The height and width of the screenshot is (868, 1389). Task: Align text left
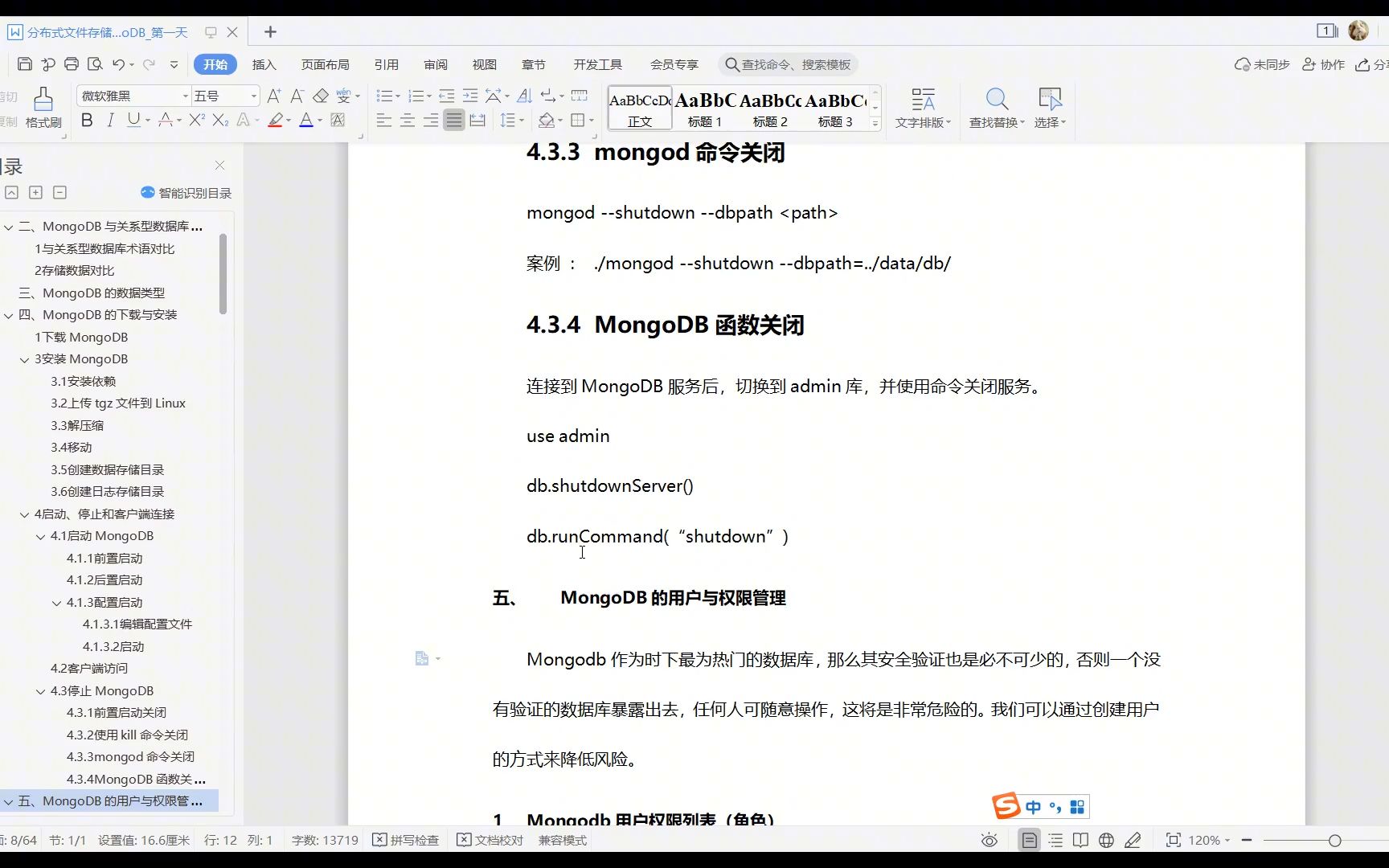point(384,121)
